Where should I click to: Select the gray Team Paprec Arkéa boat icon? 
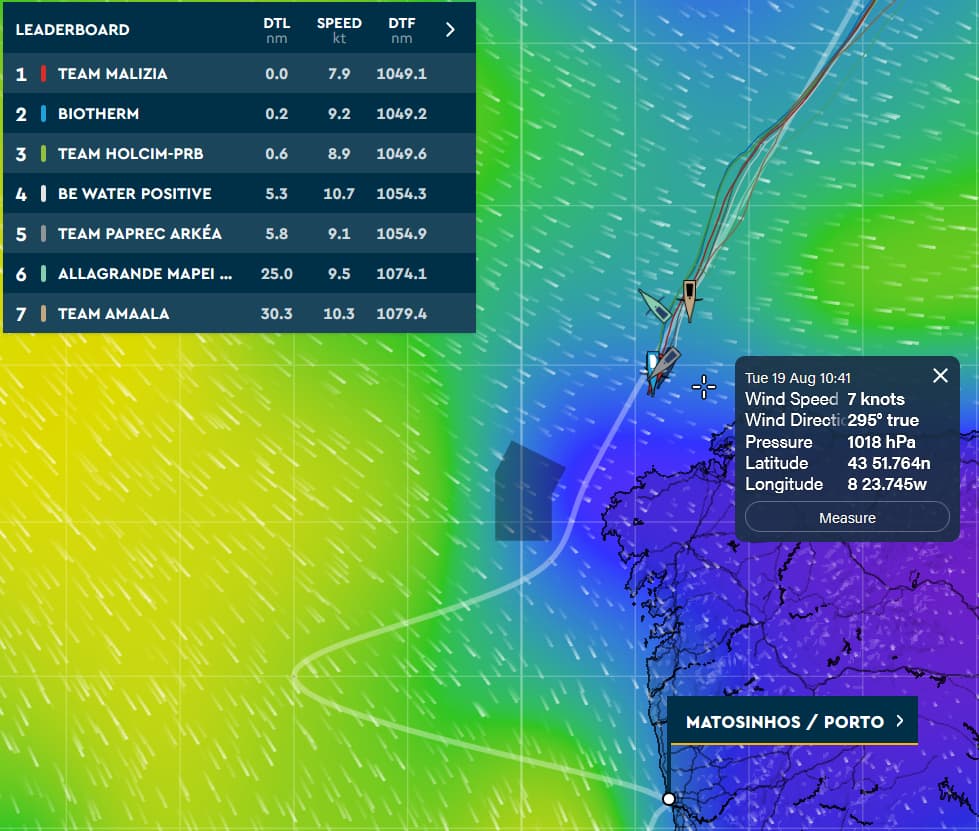670,358
